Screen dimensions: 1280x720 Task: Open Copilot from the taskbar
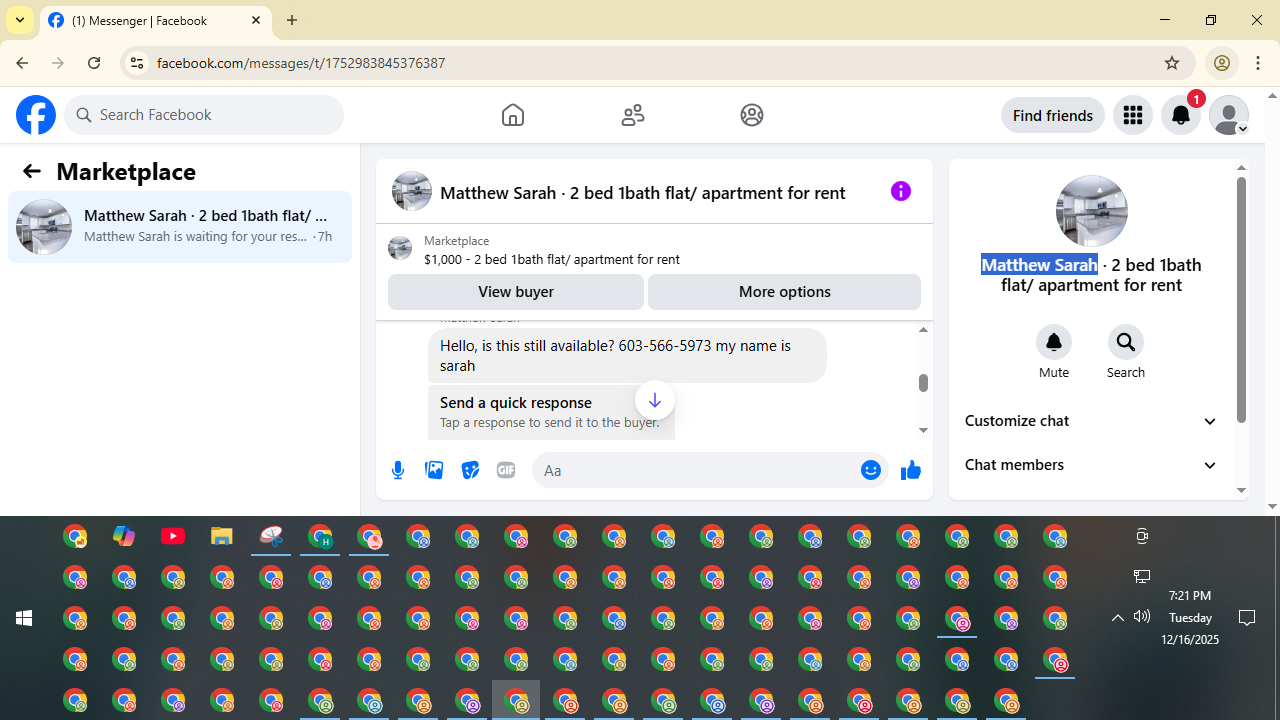124,537
